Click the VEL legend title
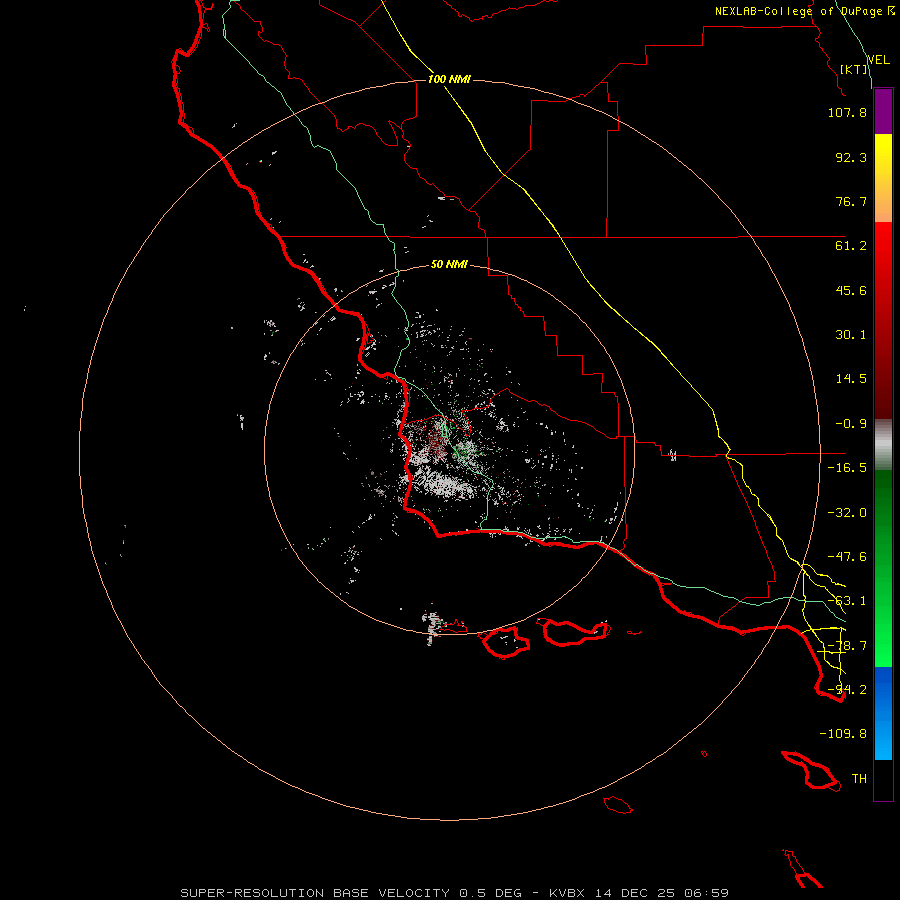 879,60
